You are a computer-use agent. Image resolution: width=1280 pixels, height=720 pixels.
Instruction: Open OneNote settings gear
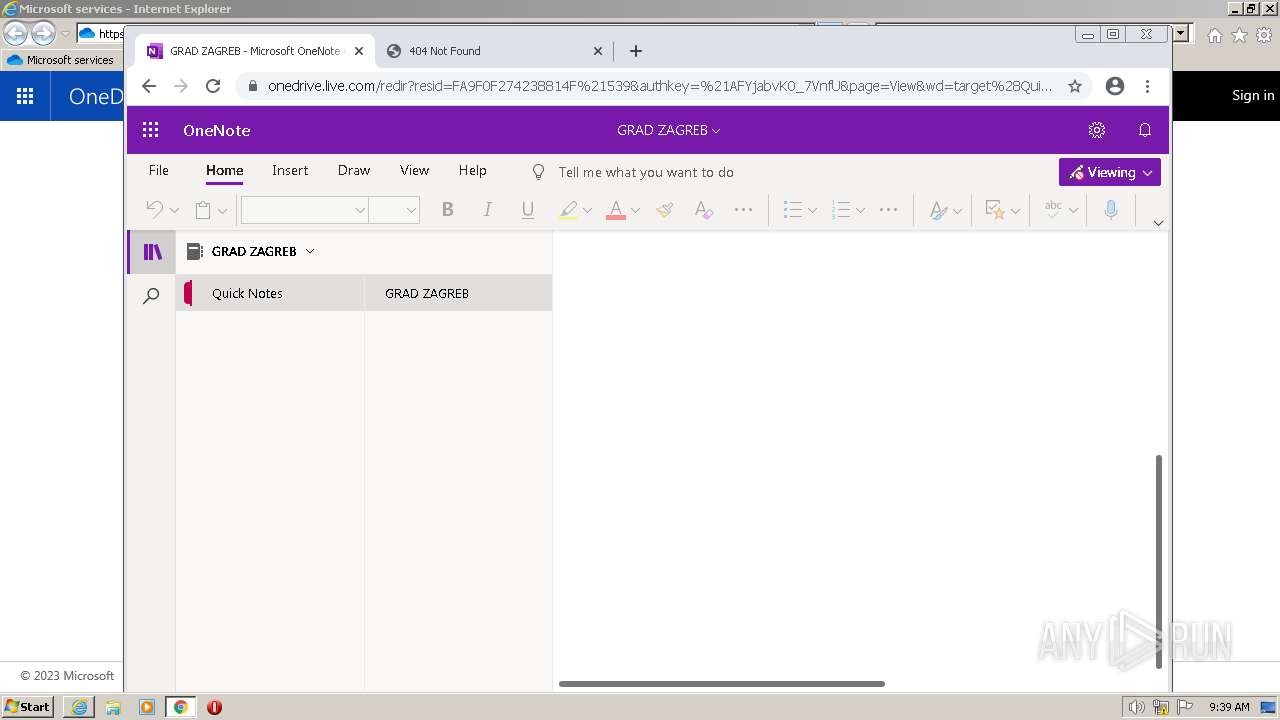point(1097,130)
